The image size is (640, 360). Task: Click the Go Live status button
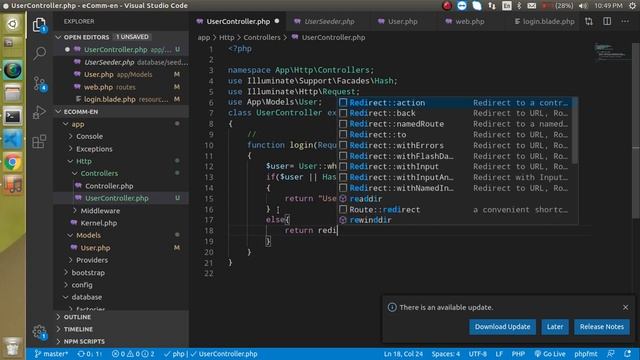click(550, 354)
